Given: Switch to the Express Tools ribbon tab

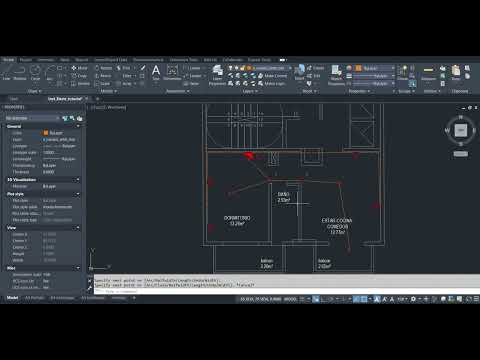Looking at the screenshot, I should click(x=259, y=60).
